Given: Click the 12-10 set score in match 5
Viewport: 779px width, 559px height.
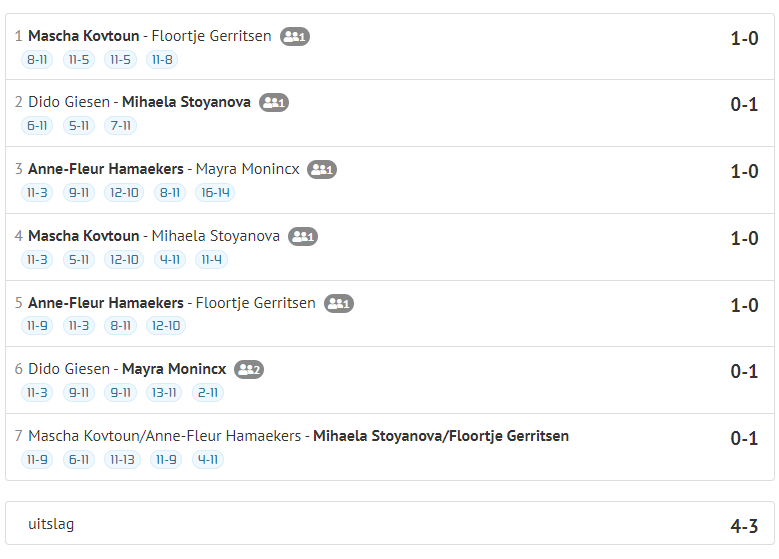Looking at the screenshot, I should [x=166, y=326].
